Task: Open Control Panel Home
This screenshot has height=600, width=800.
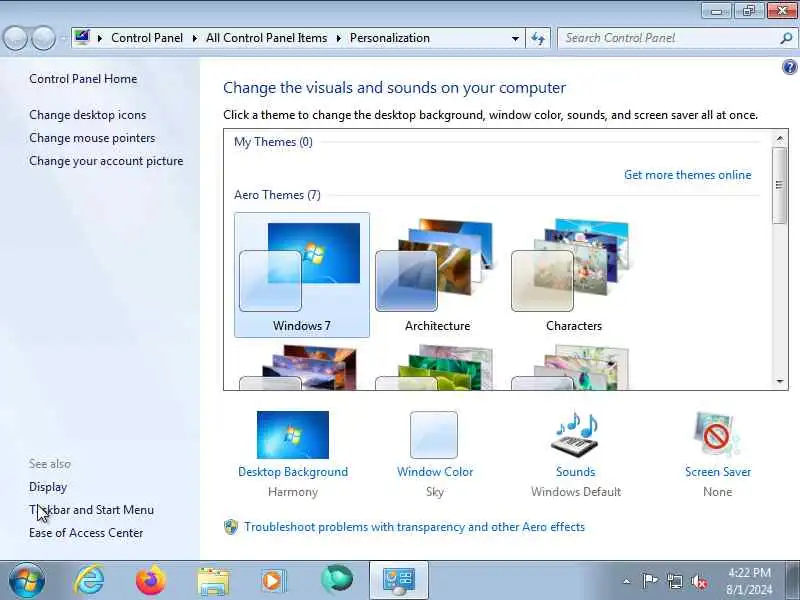Action: 83,79
